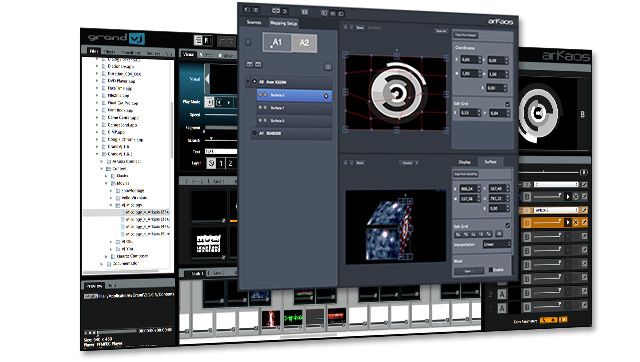Select the red flame visual on keyboard
This screenshot has height=362, width=640.
click(271, 318)
